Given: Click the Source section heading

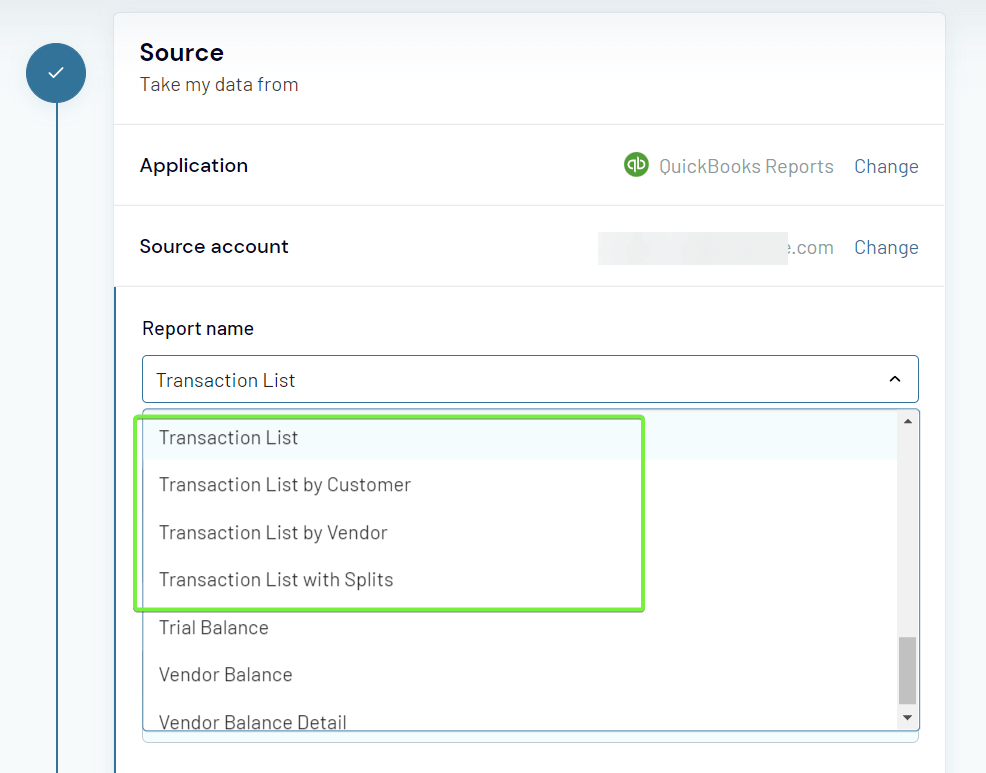Looking at the screenshot, I should [x=182, y=52].
